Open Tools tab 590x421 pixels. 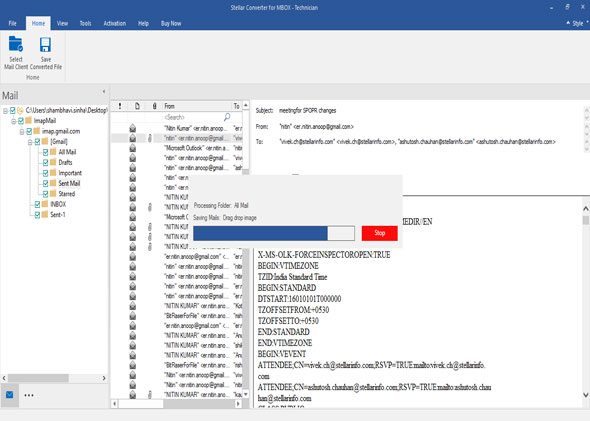85,23
